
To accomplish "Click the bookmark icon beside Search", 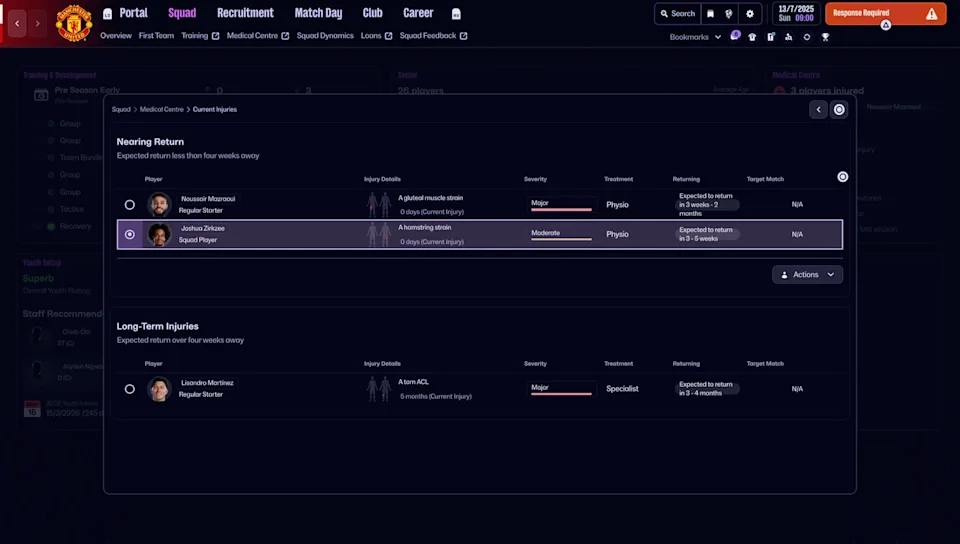I will click(x=711, y=14).
